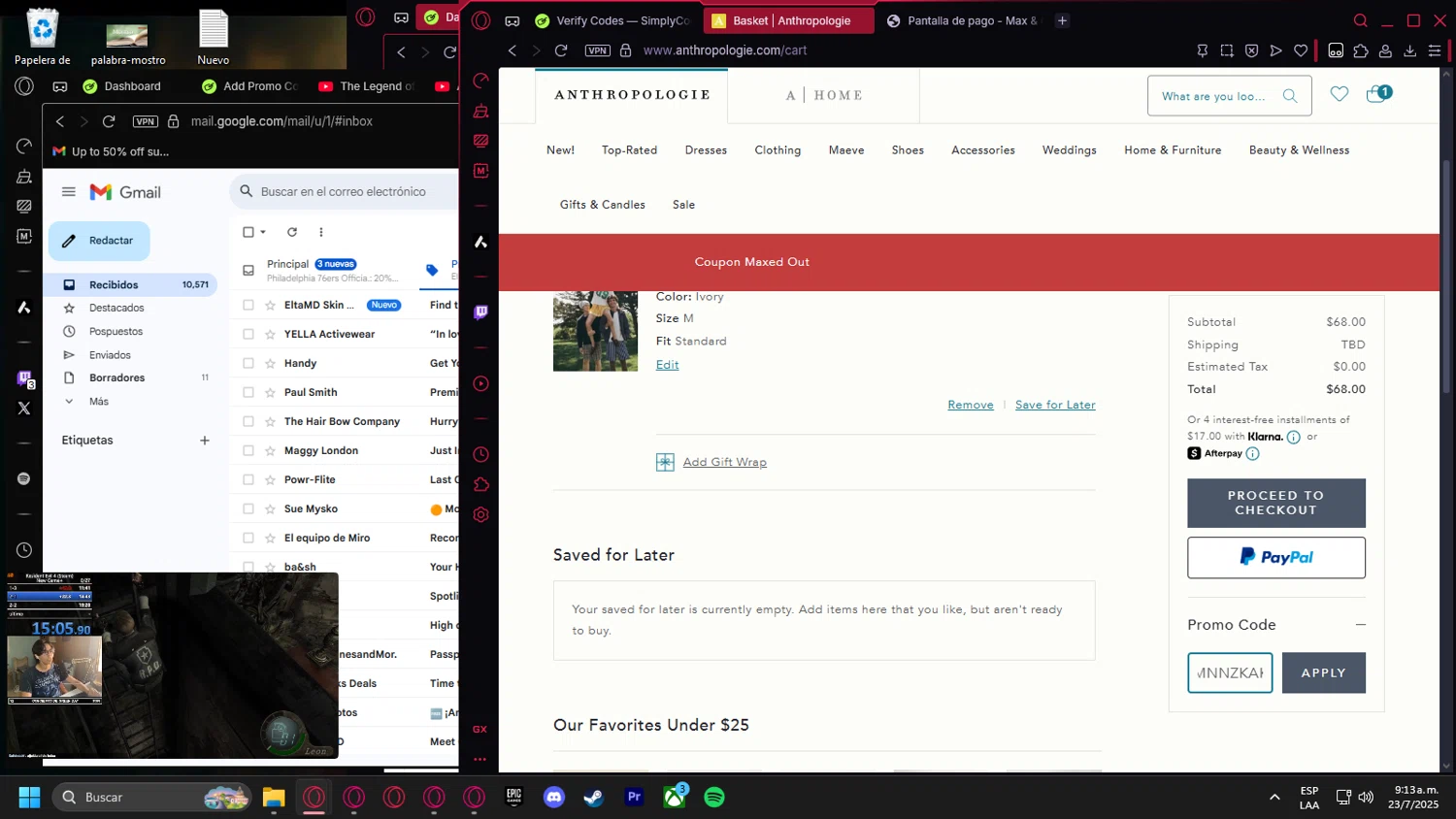1456x819 pixels.
Task: Apply the promo code
Action: tap(1324, 672)
